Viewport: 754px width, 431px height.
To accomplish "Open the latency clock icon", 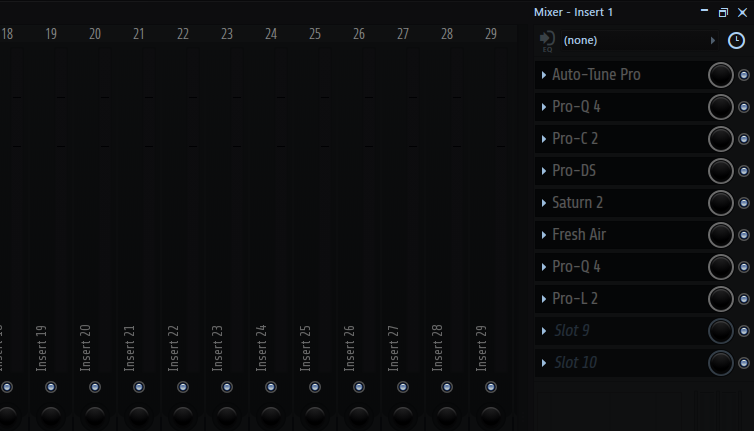I will coord(736,40).
